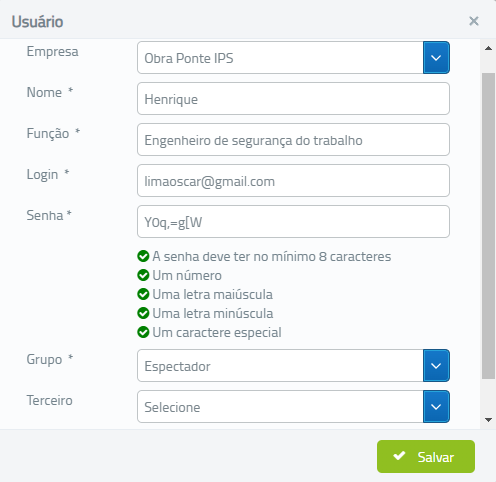This screenshot has height=482, width=496.
Task: Click the check icon next to Um número
Action: click(x=143, y=275)
